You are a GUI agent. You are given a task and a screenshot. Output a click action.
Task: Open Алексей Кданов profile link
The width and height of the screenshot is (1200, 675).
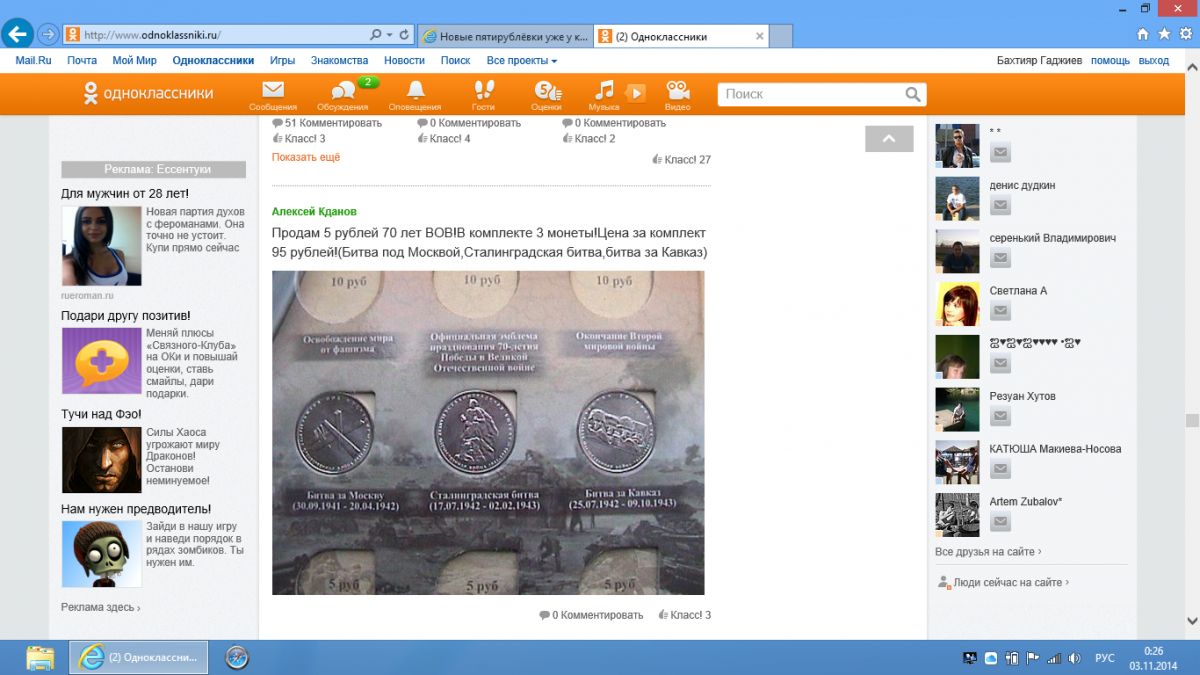point(314,212)
